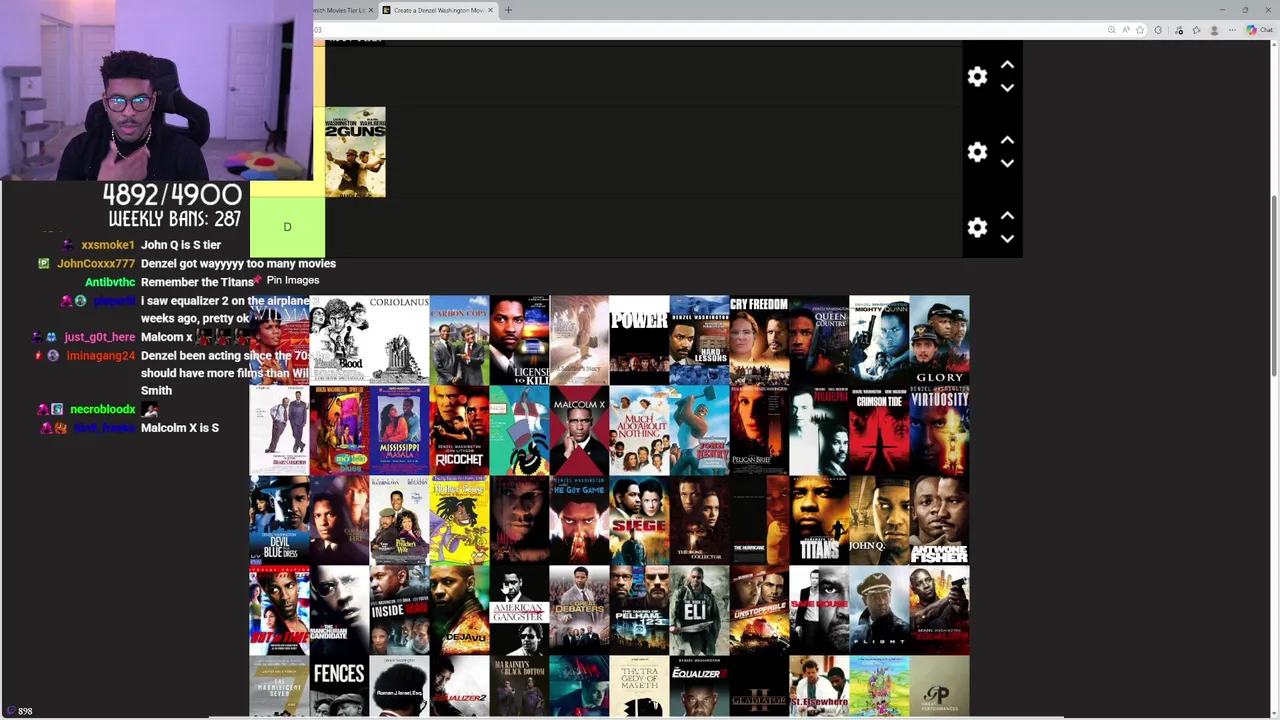Choose the Pelican Brief poster
This screenshot has height=720, width=1280.
click(x=759, y=430)
